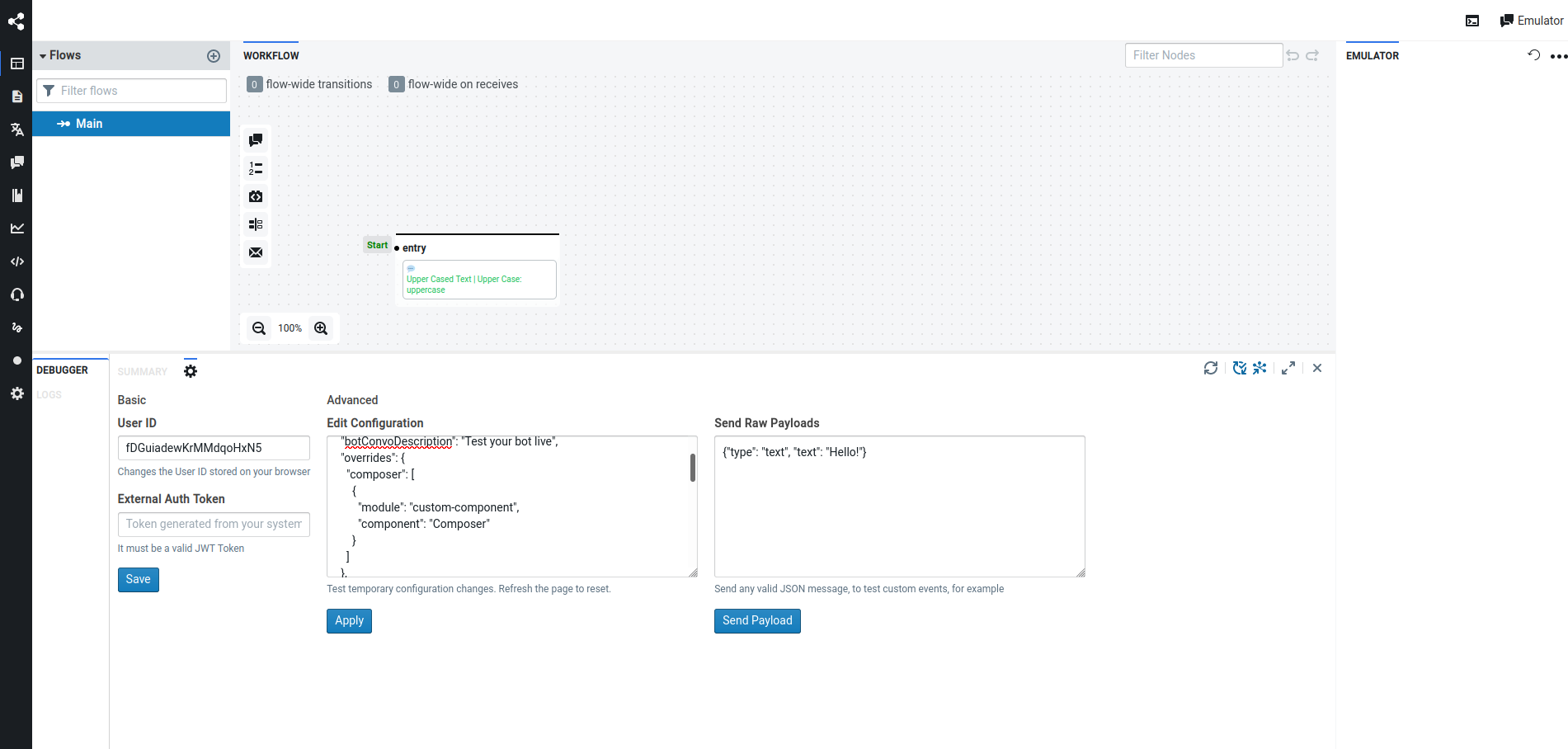
Task: Select the Split/Router node tool
Action: [256, 224]
